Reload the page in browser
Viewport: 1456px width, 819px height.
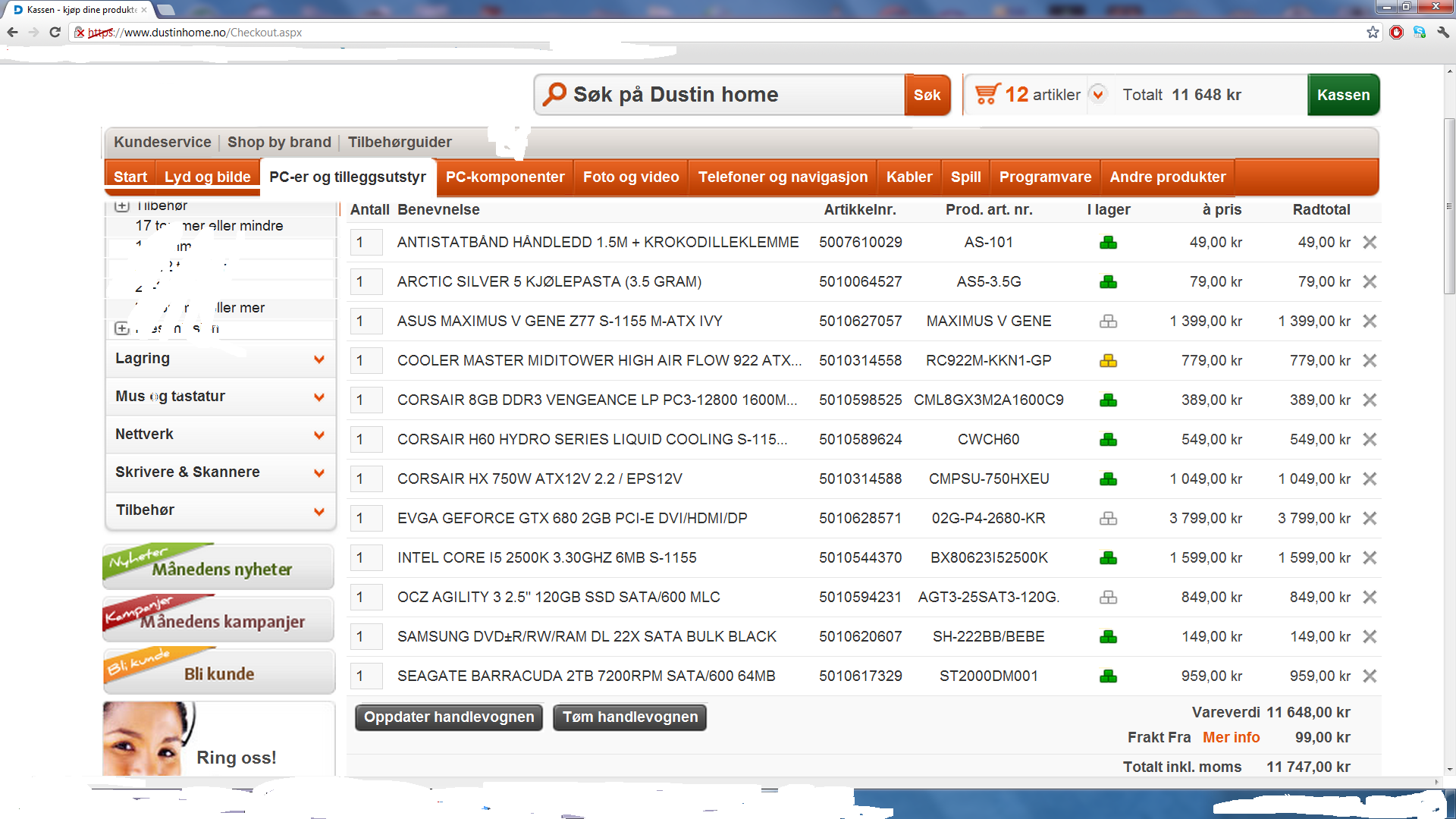[55, 32]
